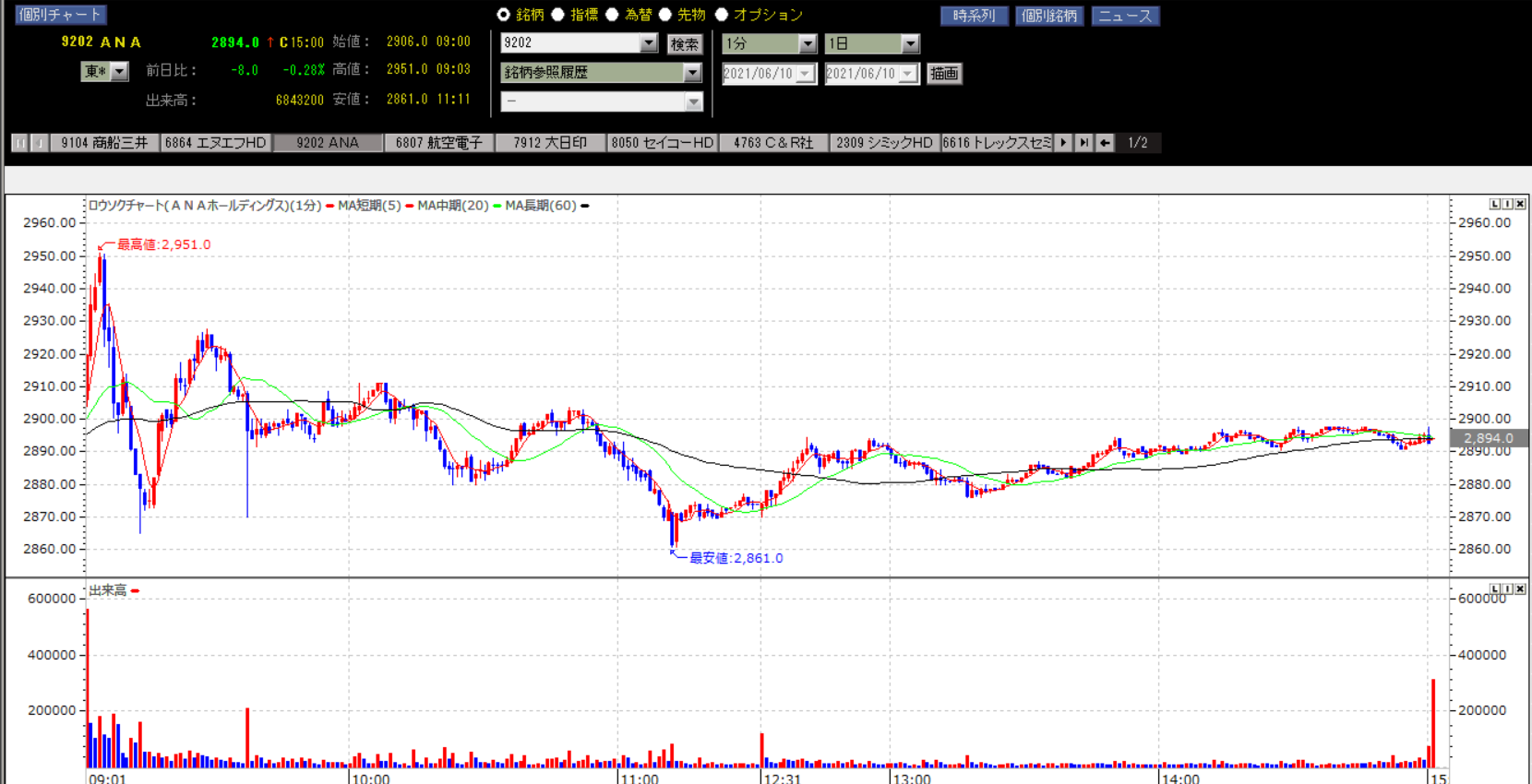Switch to the 4763 C&R社 tab
Viewport: 1532px width, 784px height.
[773, 143]
